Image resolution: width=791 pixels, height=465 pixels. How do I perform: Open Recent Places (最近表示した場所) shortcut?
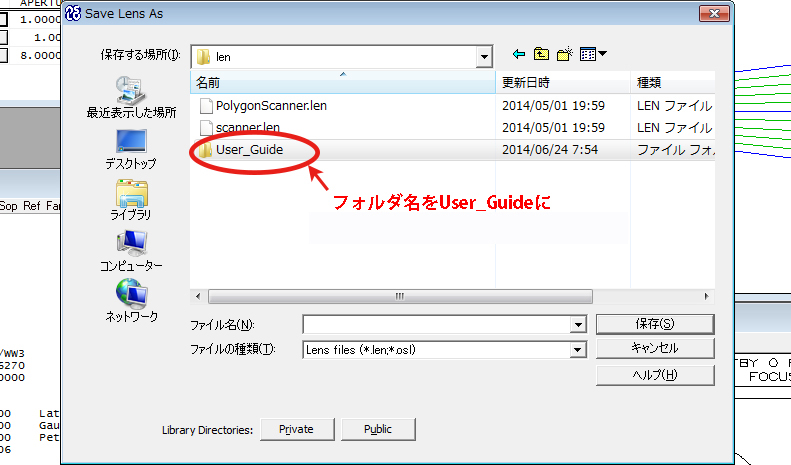click(x=131, y=98)
